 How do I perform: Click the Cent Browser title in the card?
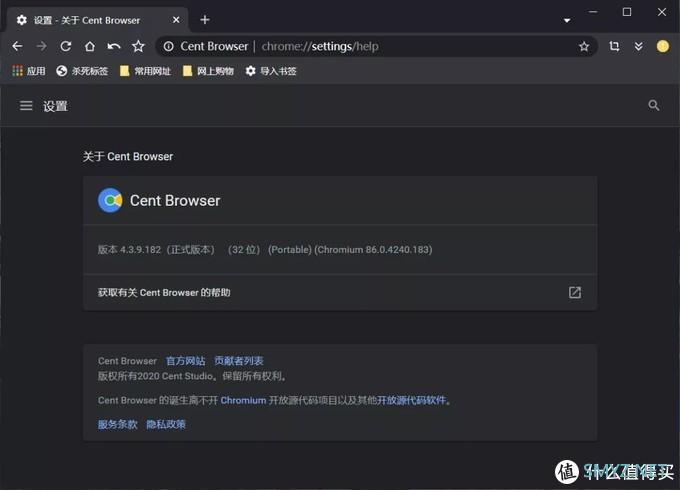coord(175,200)
